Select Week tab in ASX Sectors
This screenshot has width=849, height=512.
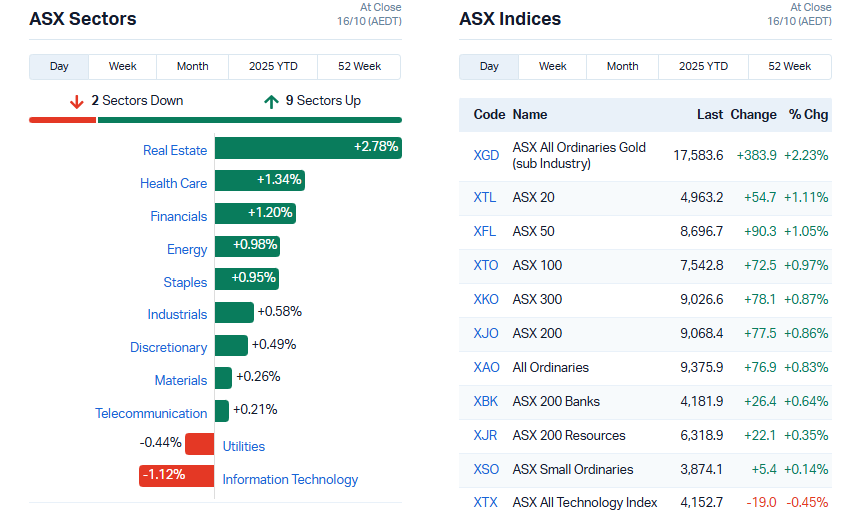click(x=123, y=67)
